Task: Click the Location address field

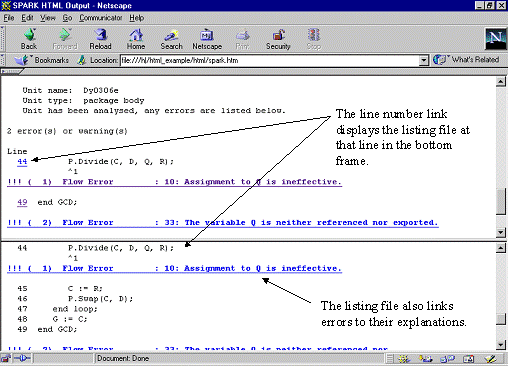Action: [270, 60]
